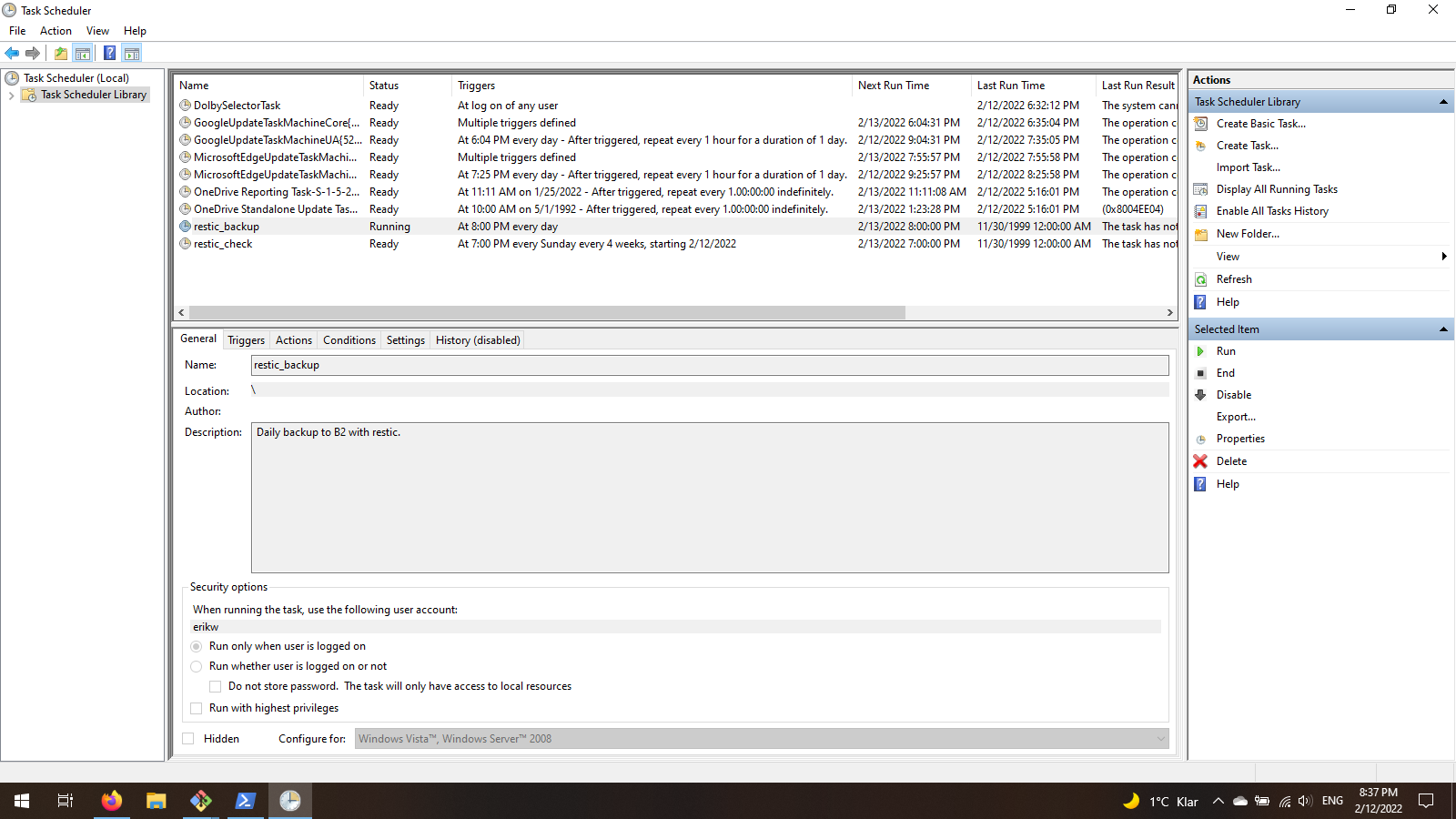This screenshot has width=1456, height=819.
Task: Click the Enable All Tasks History icon
Action: tap(1201, 211)
